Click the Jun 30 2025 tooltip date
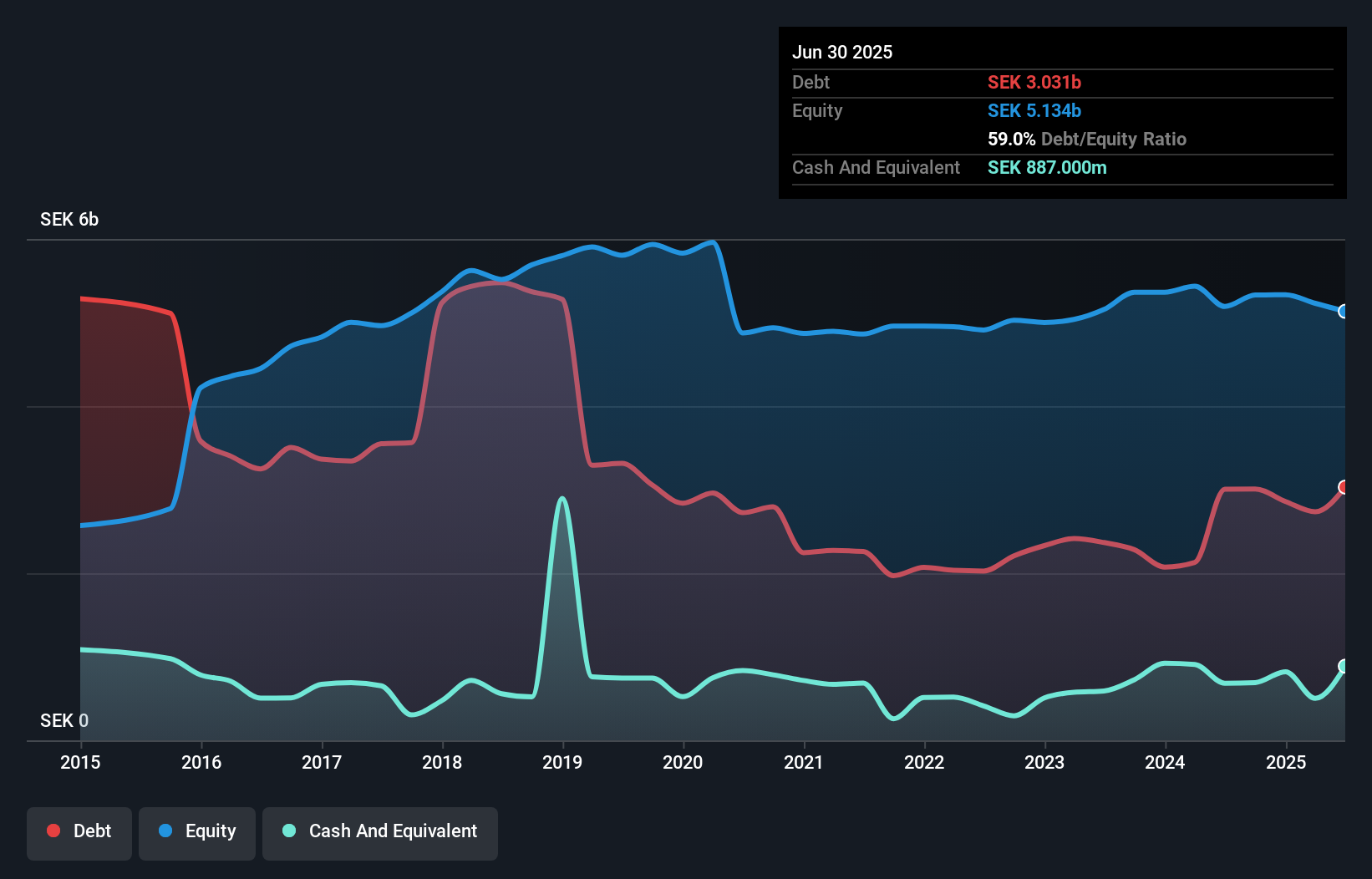The image size is (1372, 879). point(842,53)
